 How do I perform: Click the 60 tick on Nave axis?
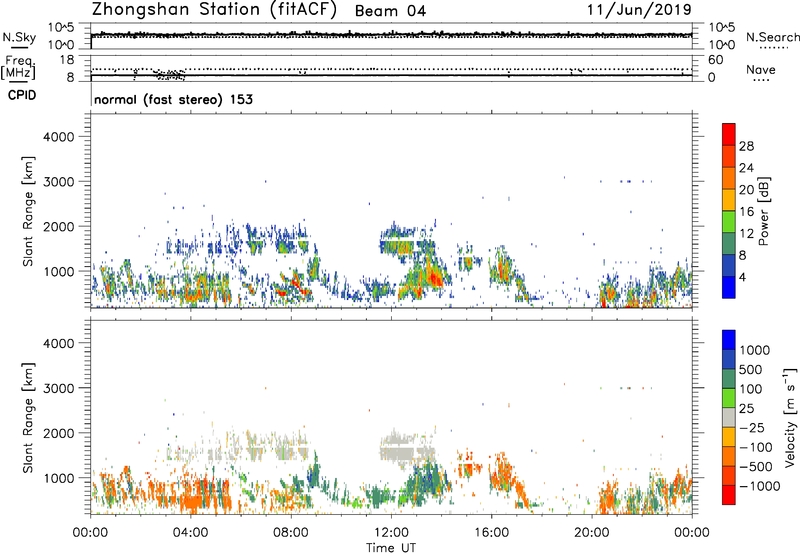coord(715,60)
